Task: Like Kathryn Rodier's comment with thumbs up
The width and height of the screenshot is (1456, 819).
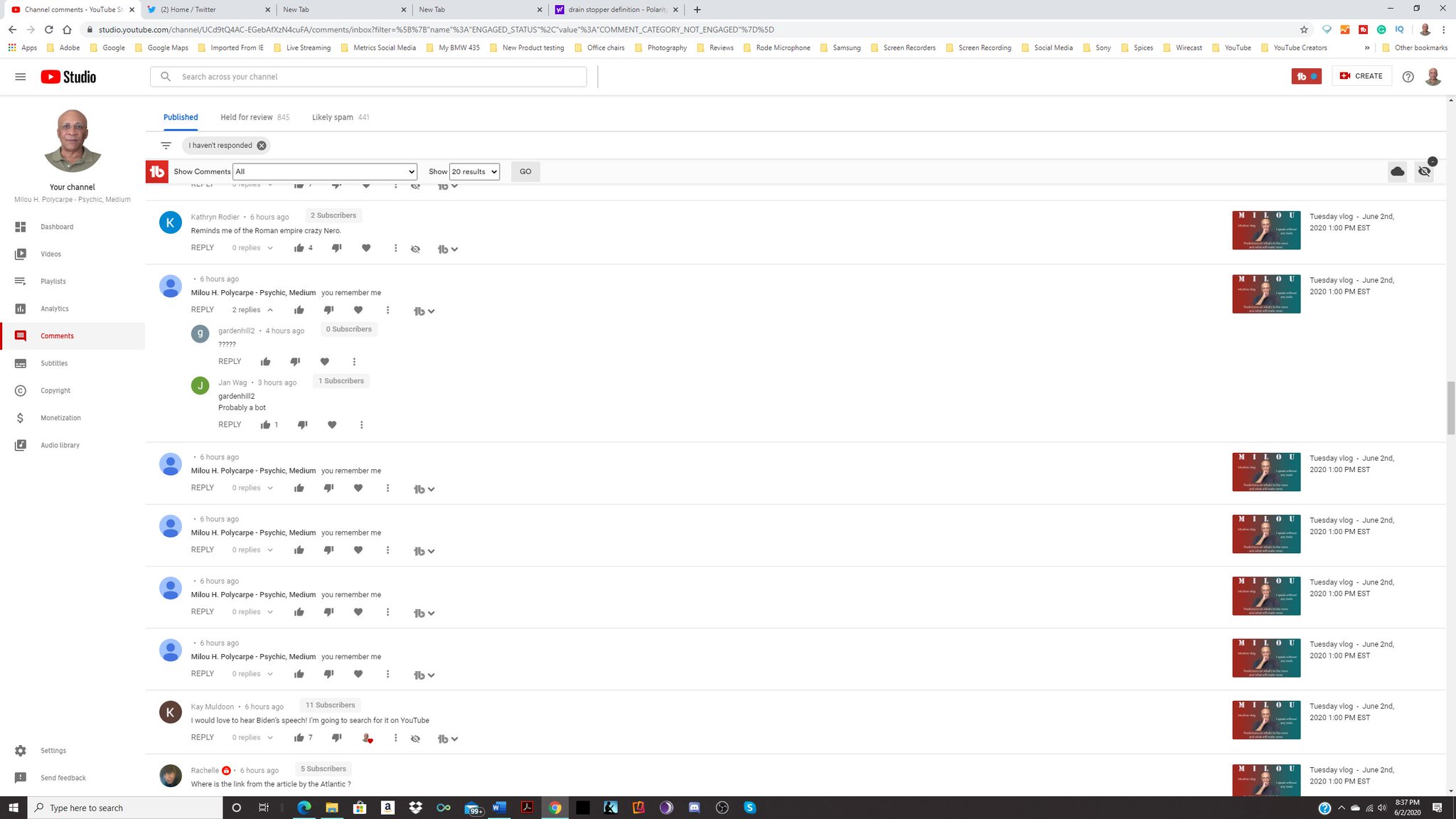Action: click(x=299, y=248)
